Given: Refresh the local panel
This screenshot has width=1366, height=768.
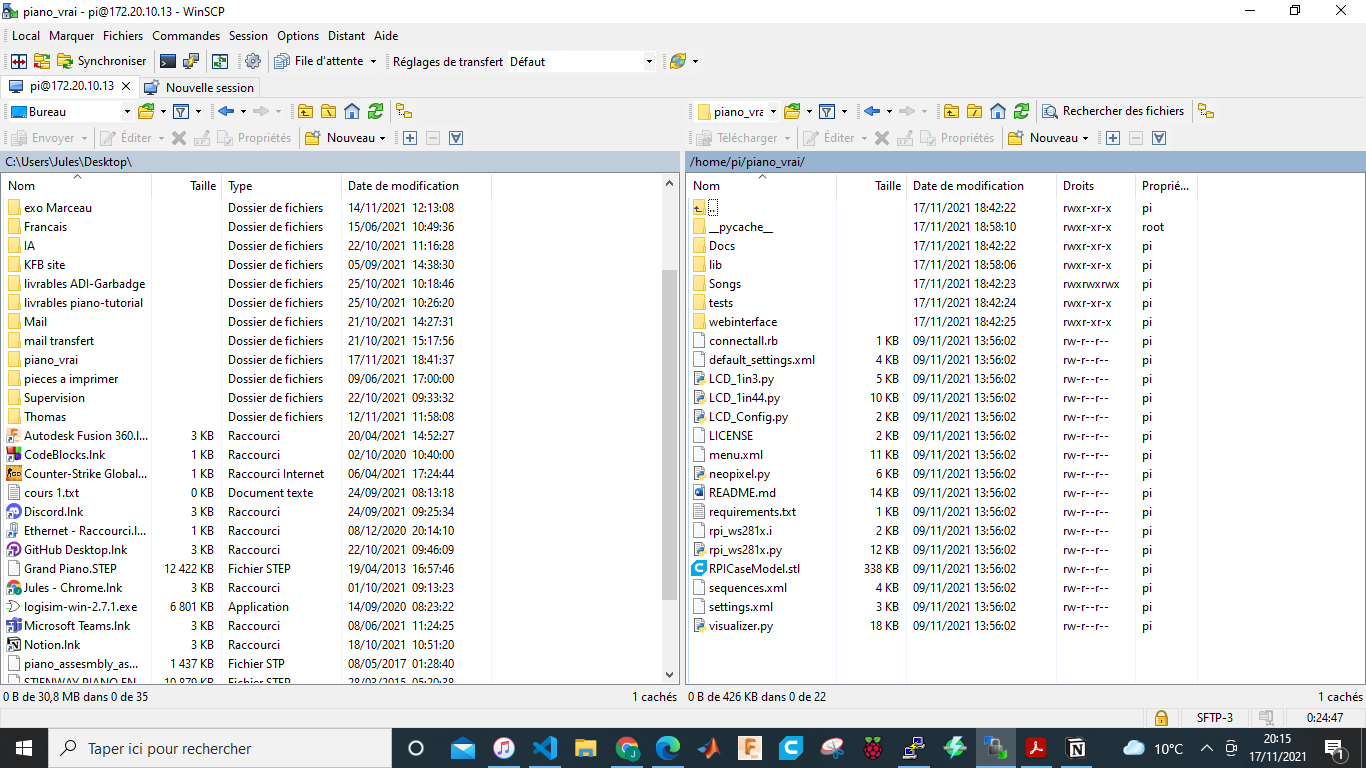Looking at the screenshot, I should click(375, 111).
